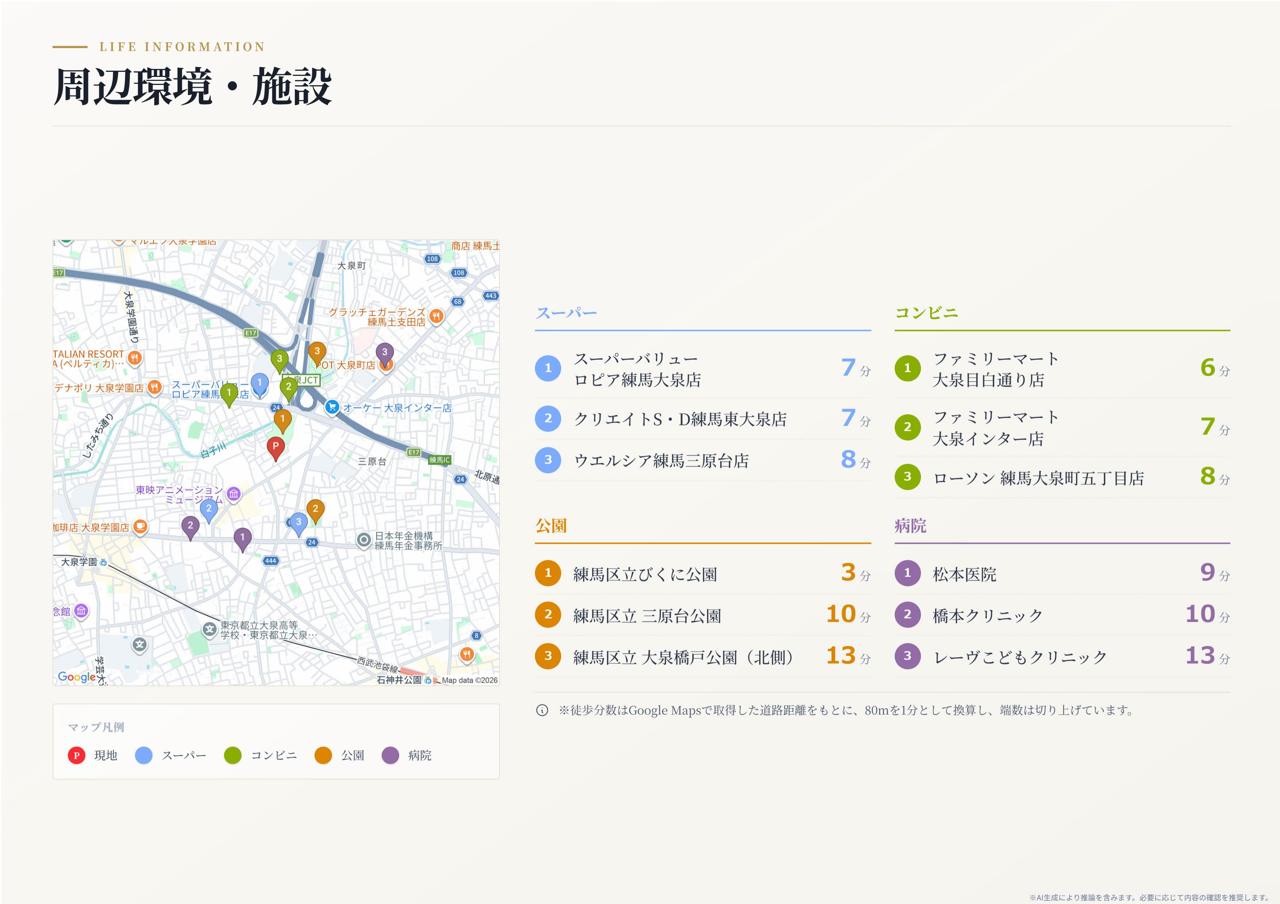Select the blue number 1 badge for スーパーバリュー
1280x904 pixels.
548,369
